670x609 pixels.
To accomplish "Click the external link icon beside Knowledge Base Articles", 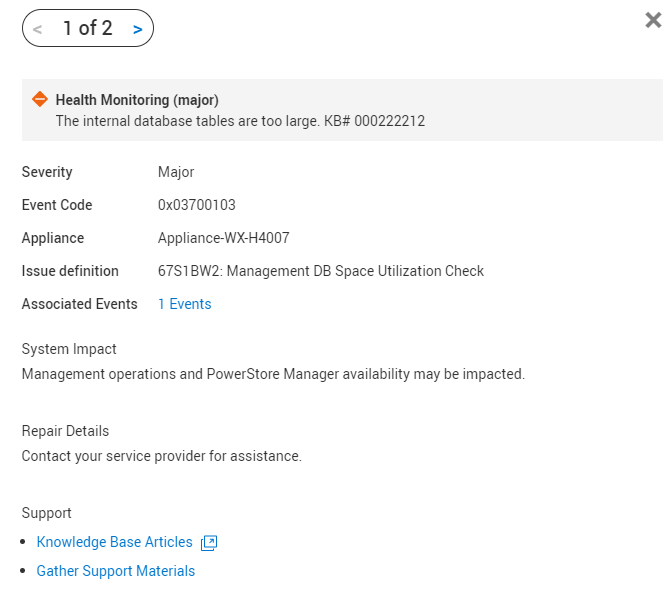I will (209, 543).
